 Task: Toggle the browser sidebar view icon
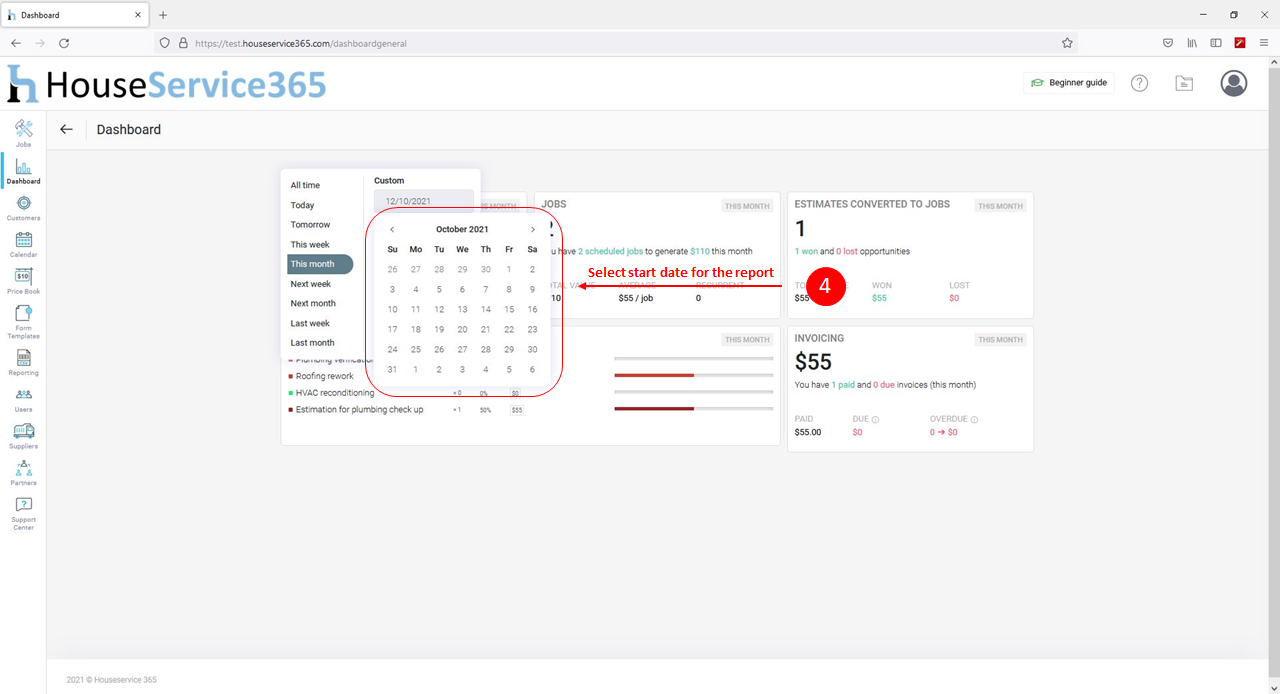point(1216,43)
